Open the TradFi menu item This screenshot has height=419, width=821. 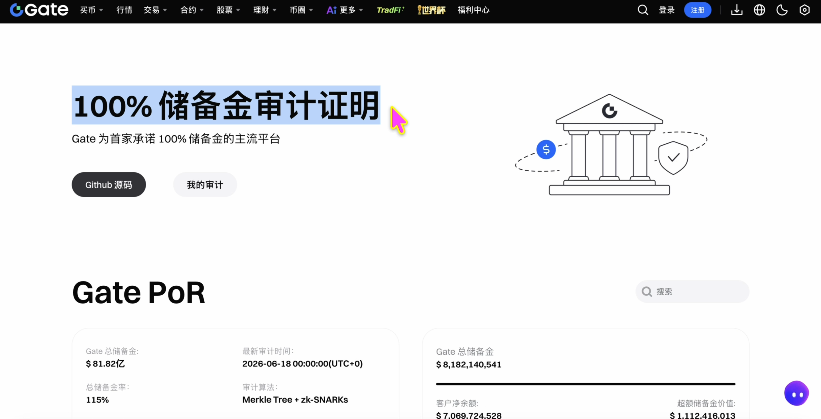point(391,10)
